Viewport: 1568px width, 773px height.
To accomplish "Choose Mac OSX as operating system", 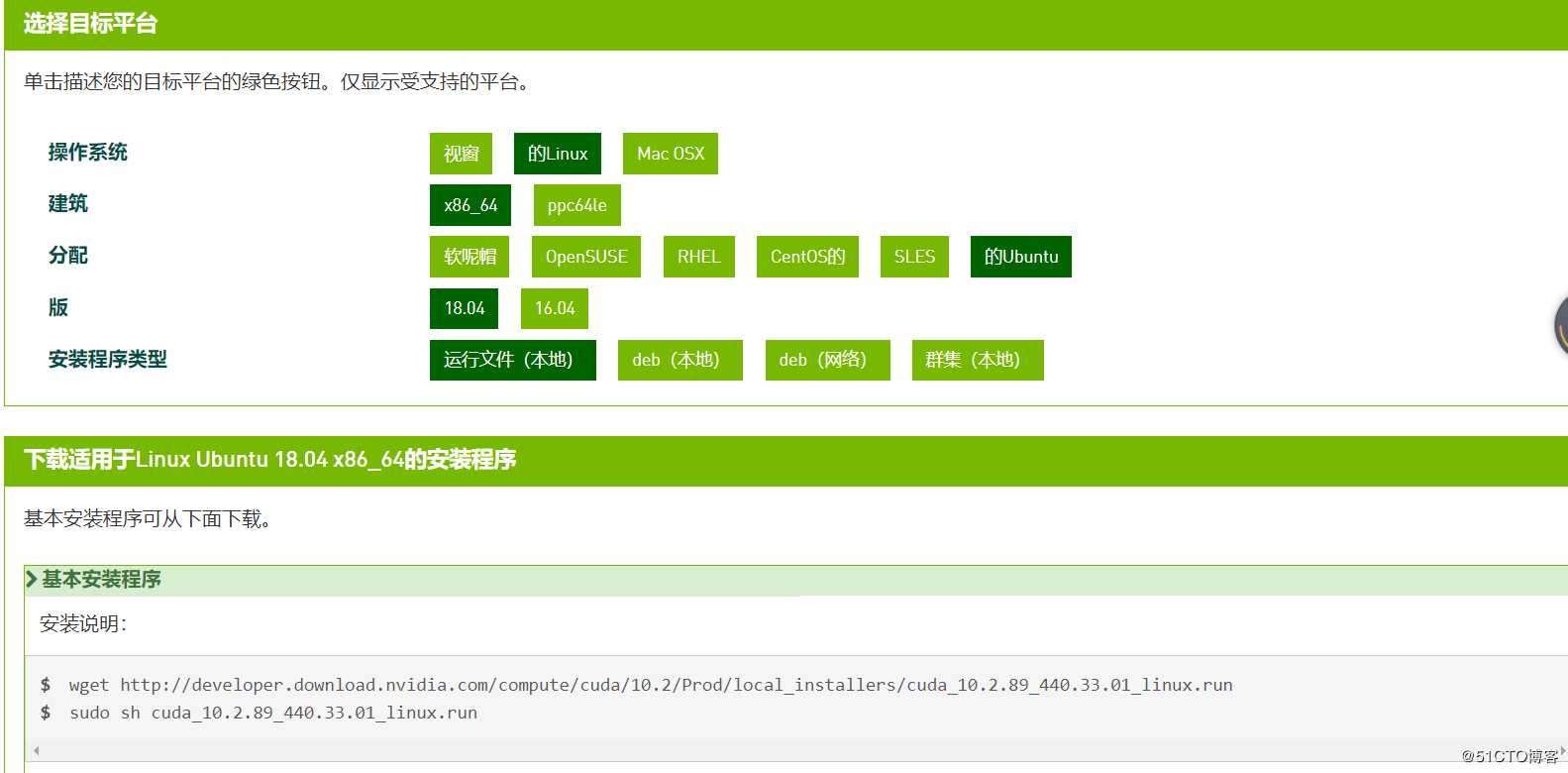I will [x=671, y=154].
